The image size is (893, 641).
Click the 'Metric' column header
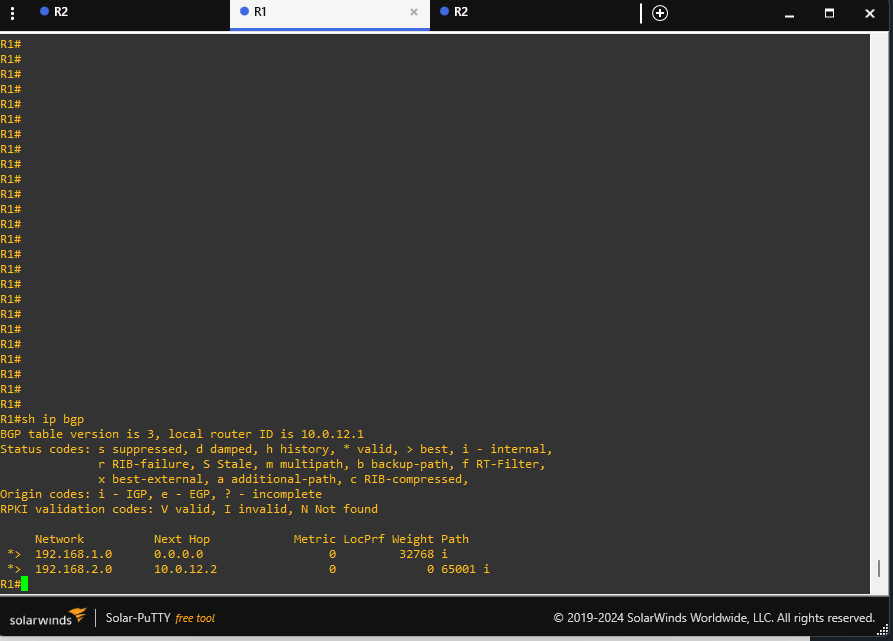[x=314, y=539]
